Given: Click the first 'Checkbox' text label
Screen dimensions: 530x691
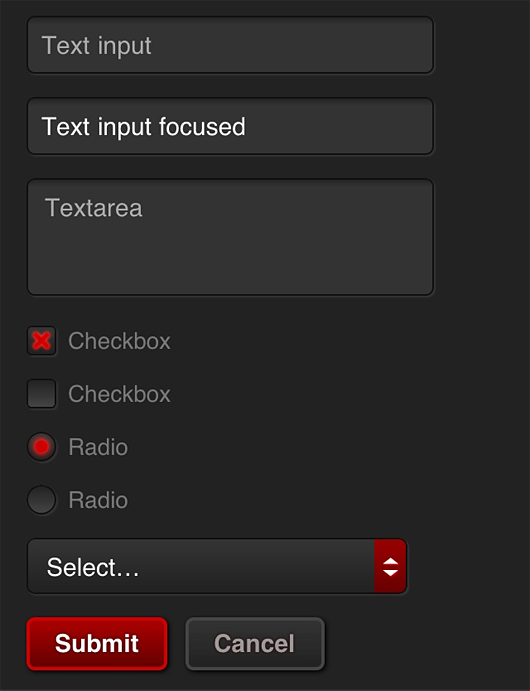Looking at the screenshot, I should [x=119, y=341].
